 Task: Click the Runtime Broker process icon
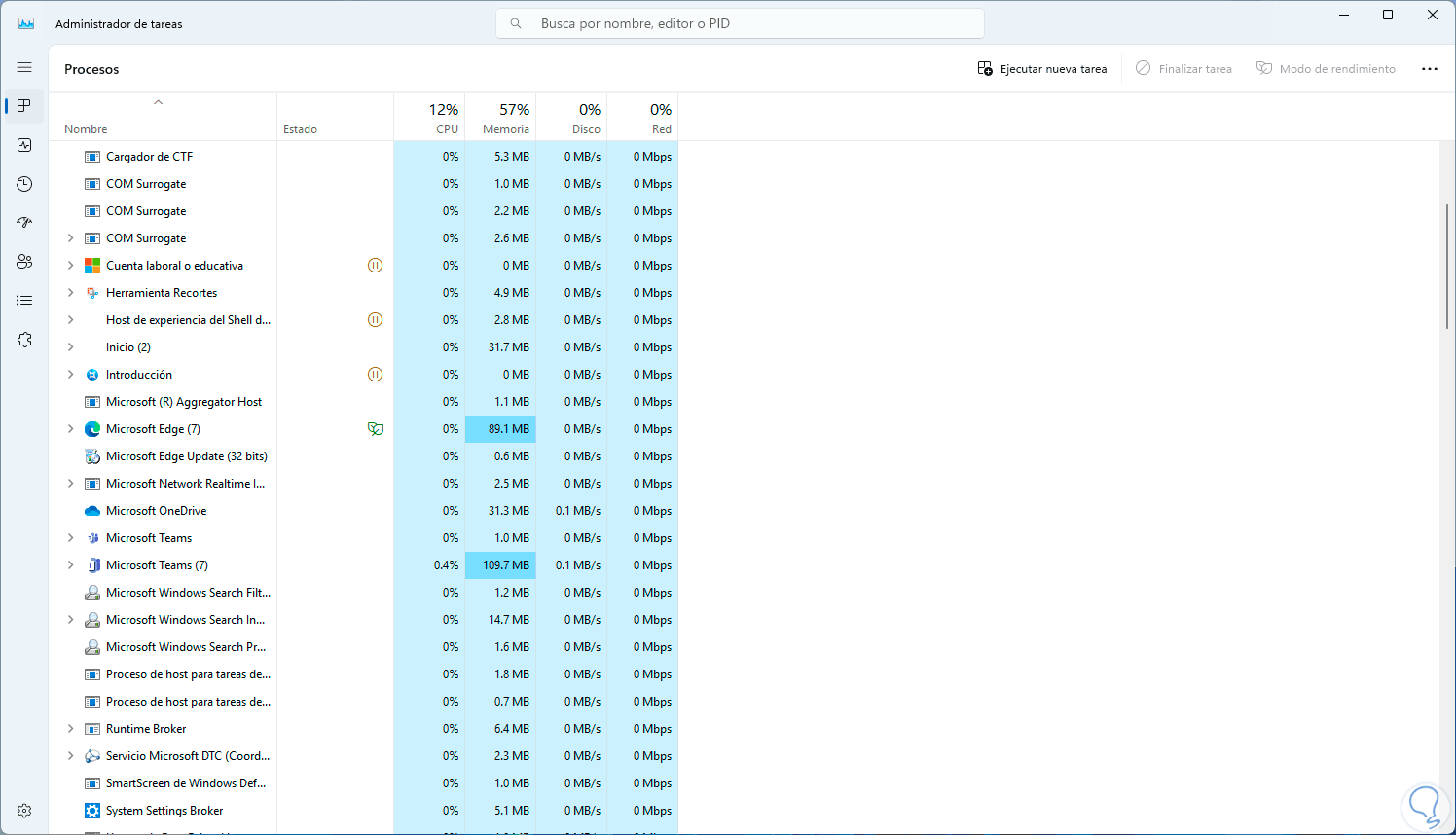[x=92, y=729]
